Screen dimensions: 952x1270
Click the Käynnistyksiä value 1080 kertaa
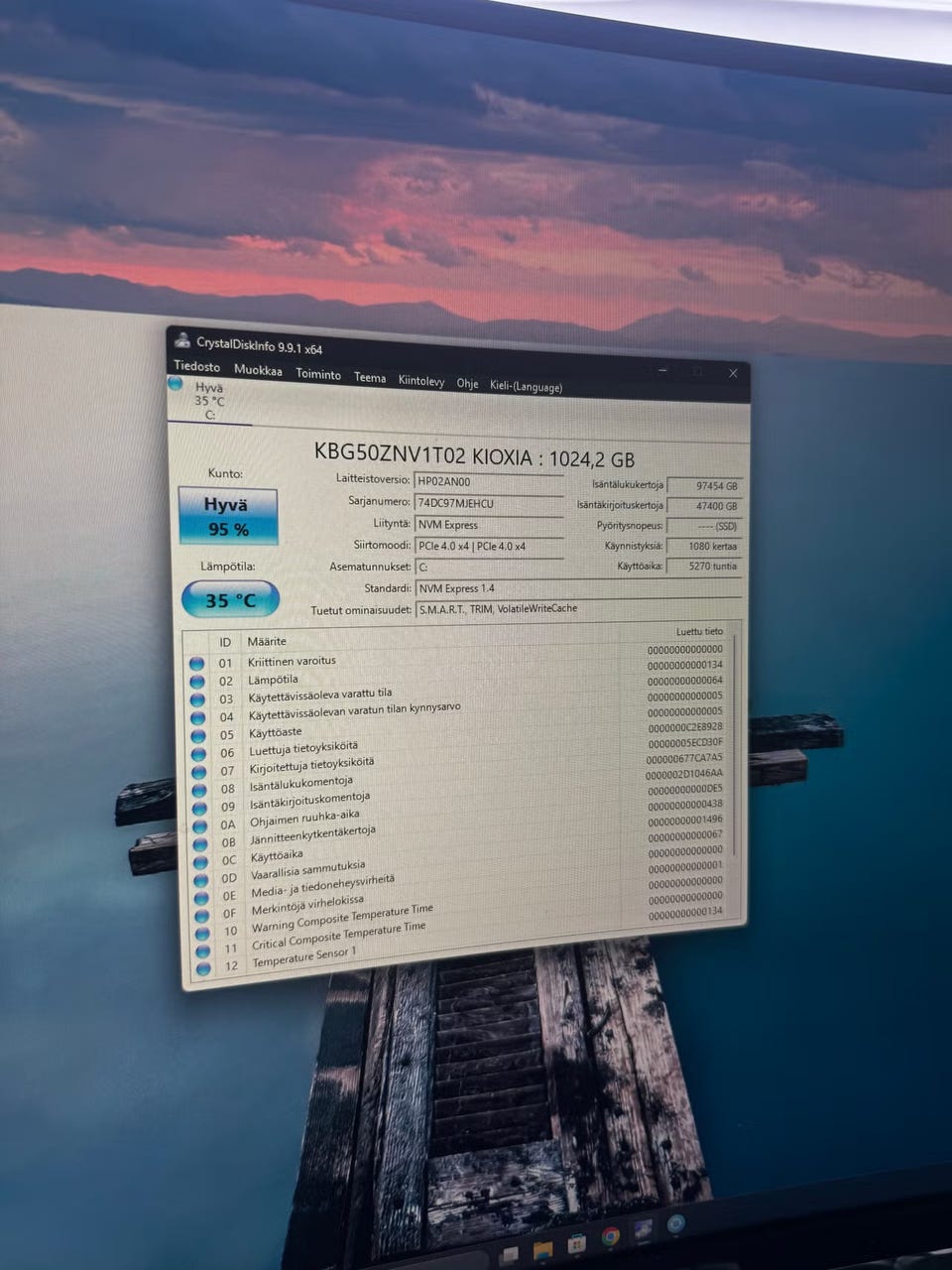tap(704, 547)
